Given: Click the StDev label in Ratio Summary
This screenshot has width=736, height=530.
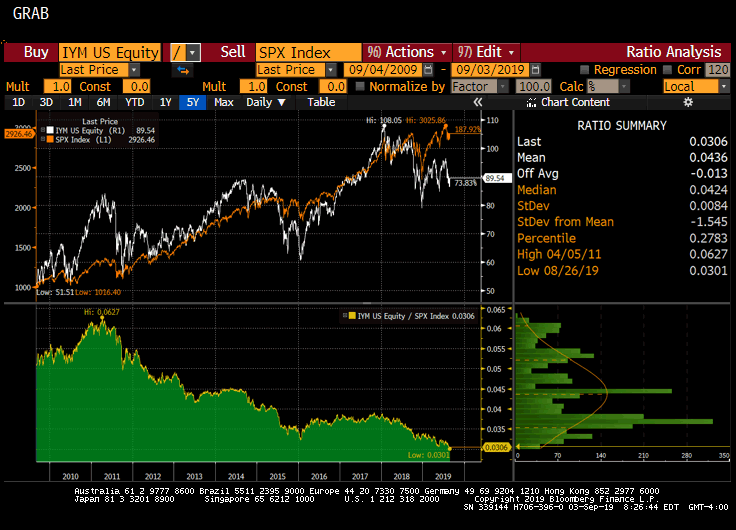Looking at the screenshot, I should coord(533,206).
